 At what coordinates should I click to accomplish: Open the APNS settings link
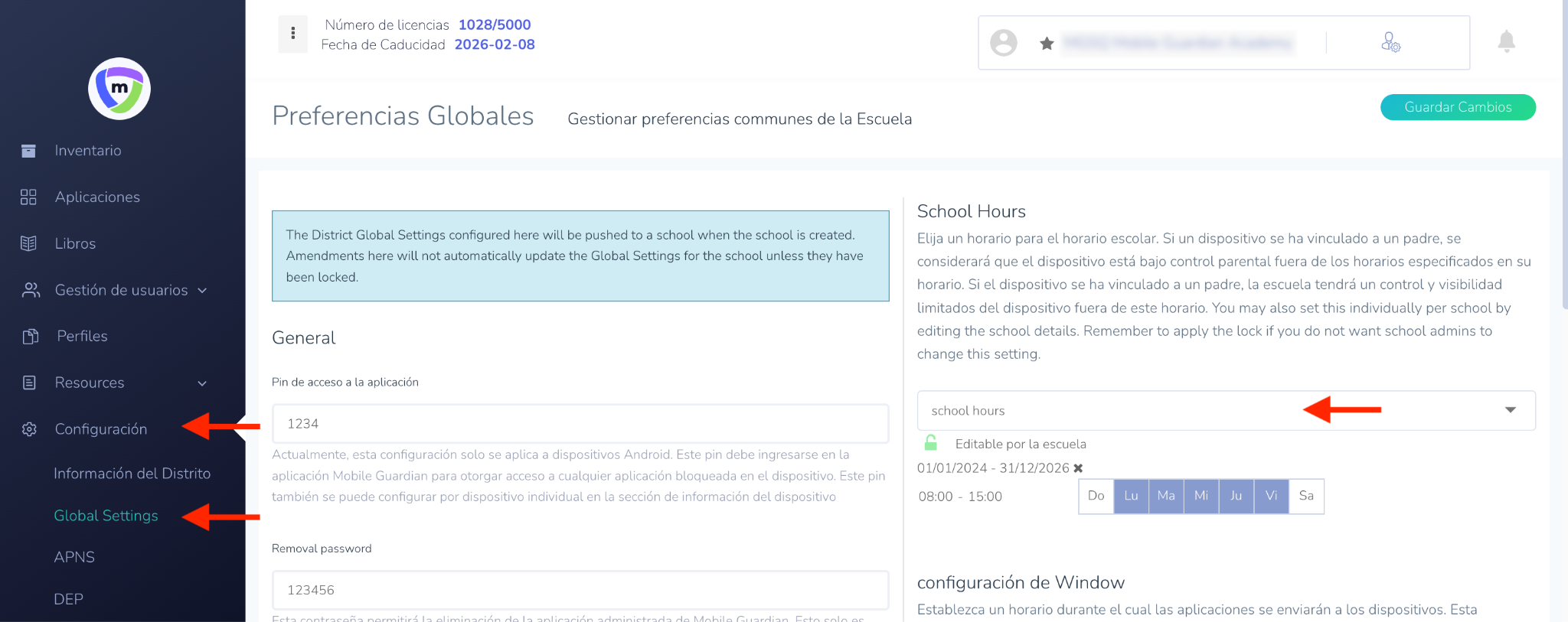[74, 557]
